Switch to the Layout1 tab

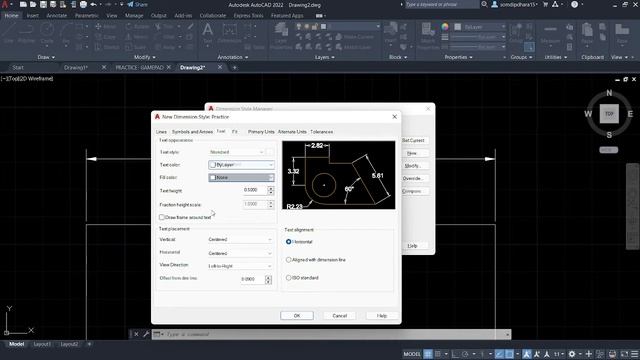click(x=42, y=344)
